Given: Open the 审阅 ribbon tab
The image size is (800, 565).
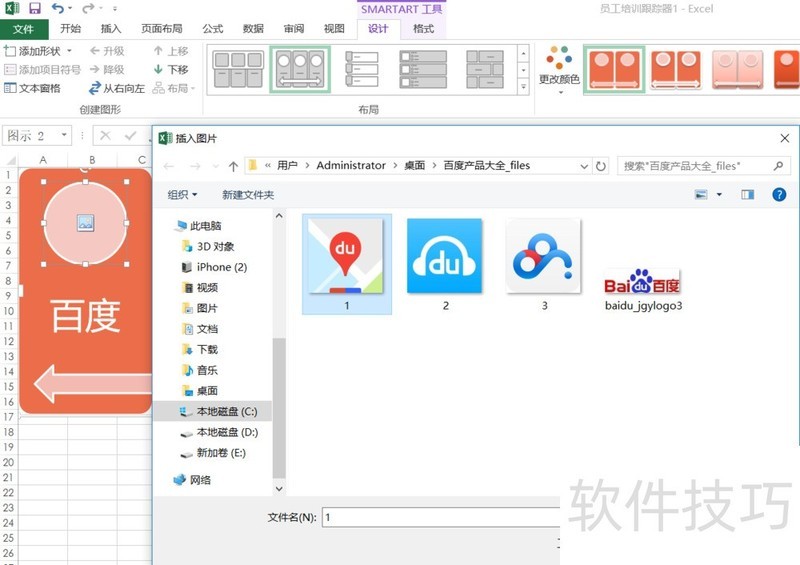Looking at the screenshot, I should coord(294,29).
